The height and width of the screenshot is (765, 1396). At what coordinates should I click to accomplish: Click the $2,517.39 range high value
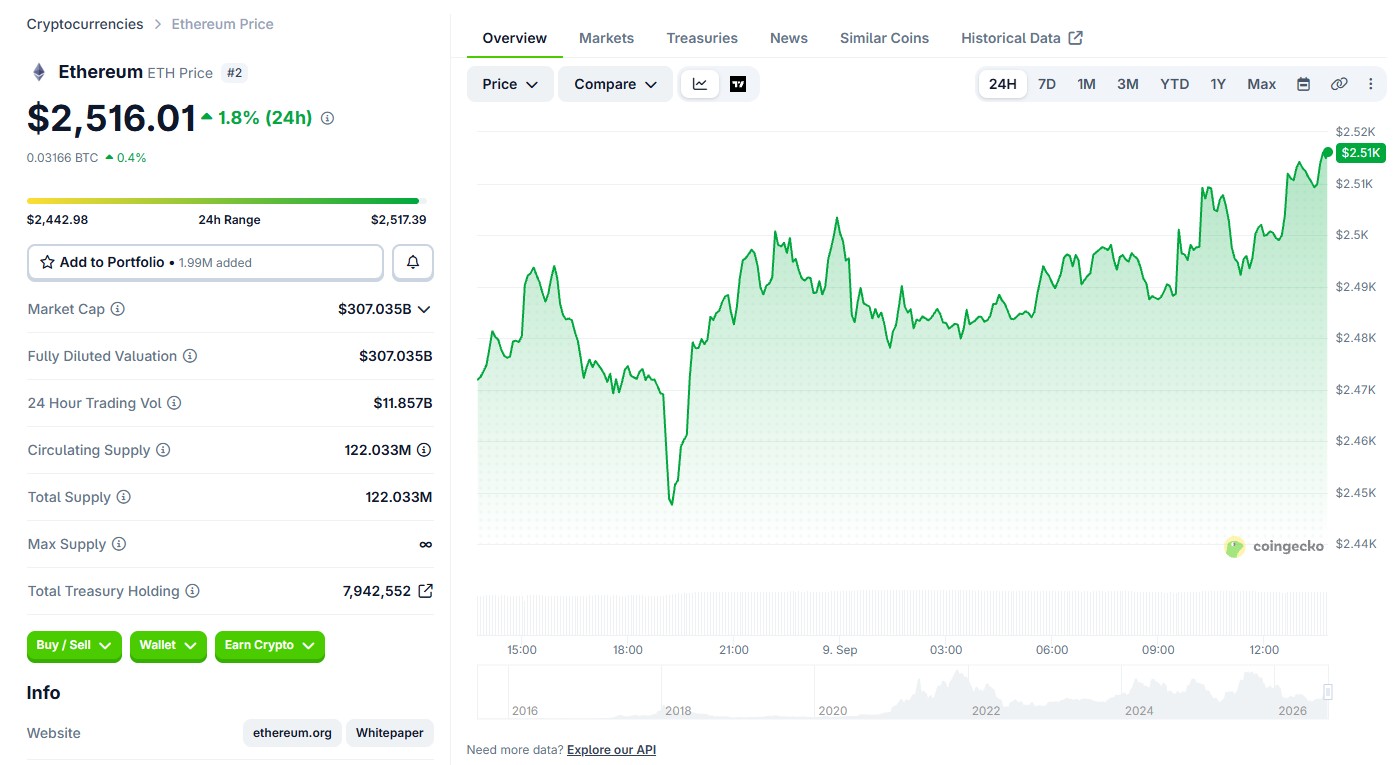click(399, 220)
